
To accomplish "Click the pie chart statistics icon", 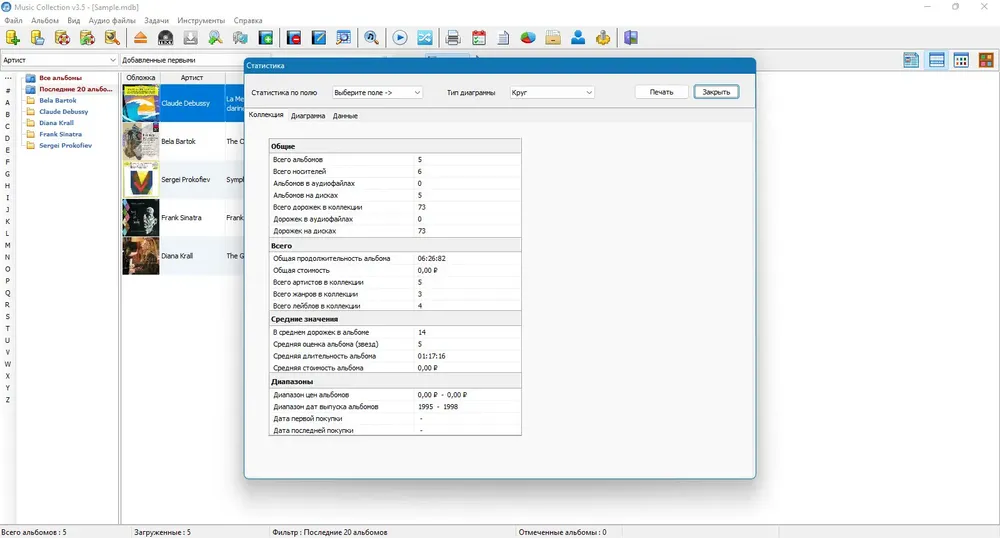I will point(528,38).
